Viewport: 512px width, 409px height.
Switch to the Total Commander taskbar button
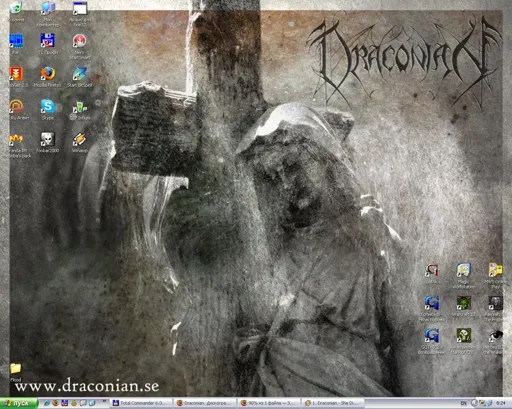point(141,403)
